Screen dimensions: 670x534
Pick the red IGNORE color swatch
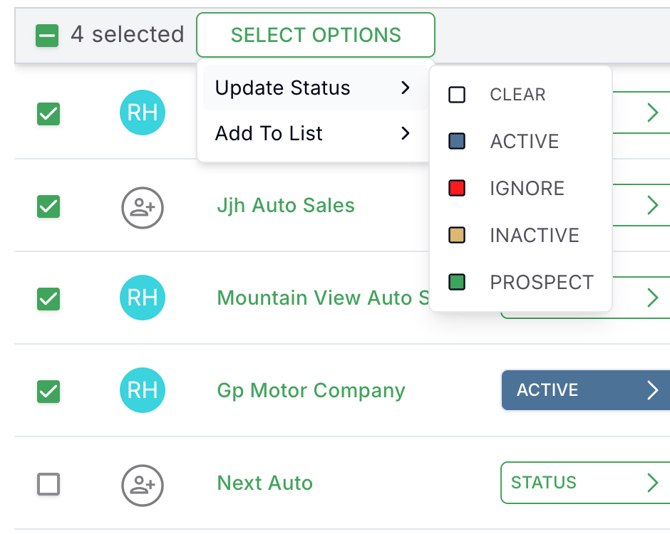tap(457, 189)
